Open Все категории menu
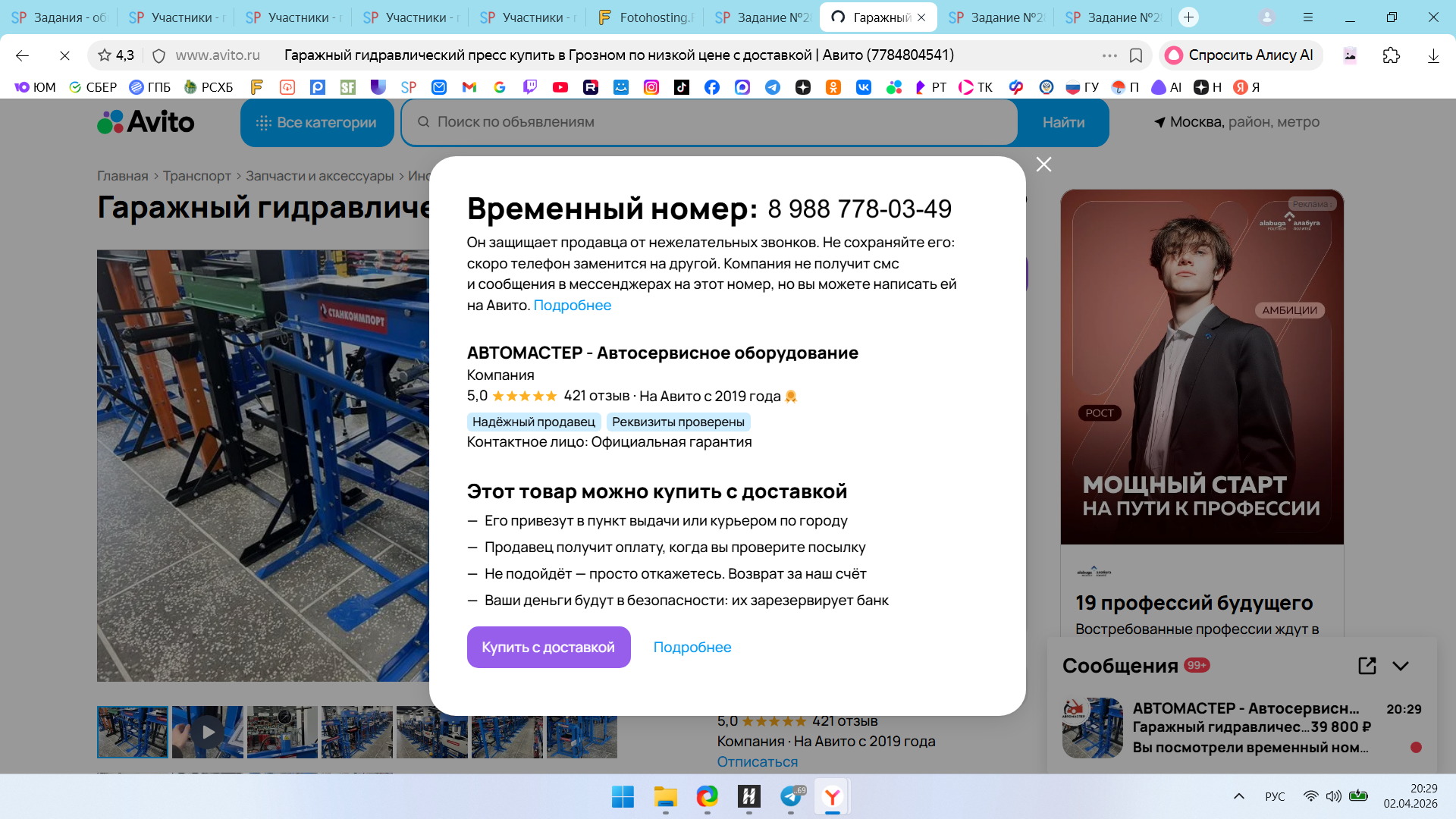 coord(317,122)
